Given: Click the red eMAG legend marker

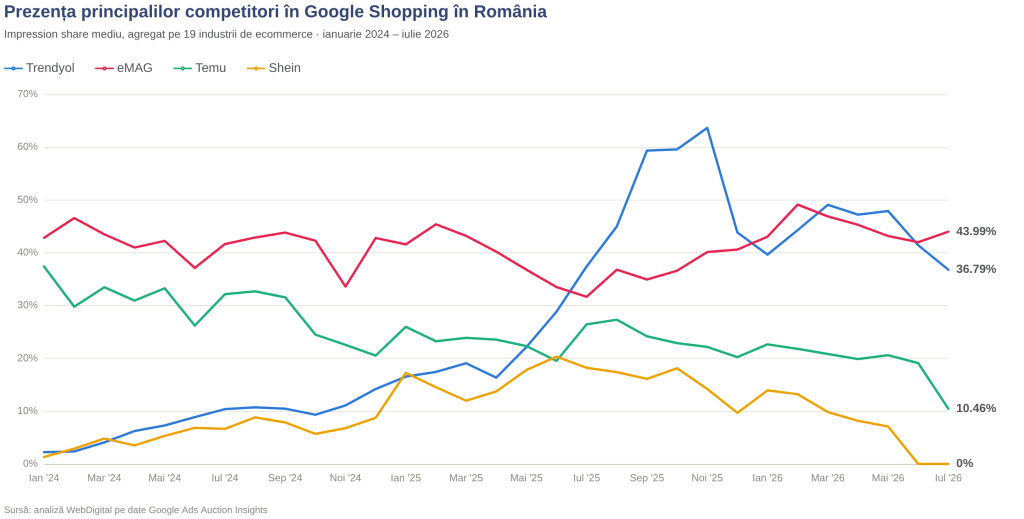Looking at the screenshot, I should tap(104, 68).
